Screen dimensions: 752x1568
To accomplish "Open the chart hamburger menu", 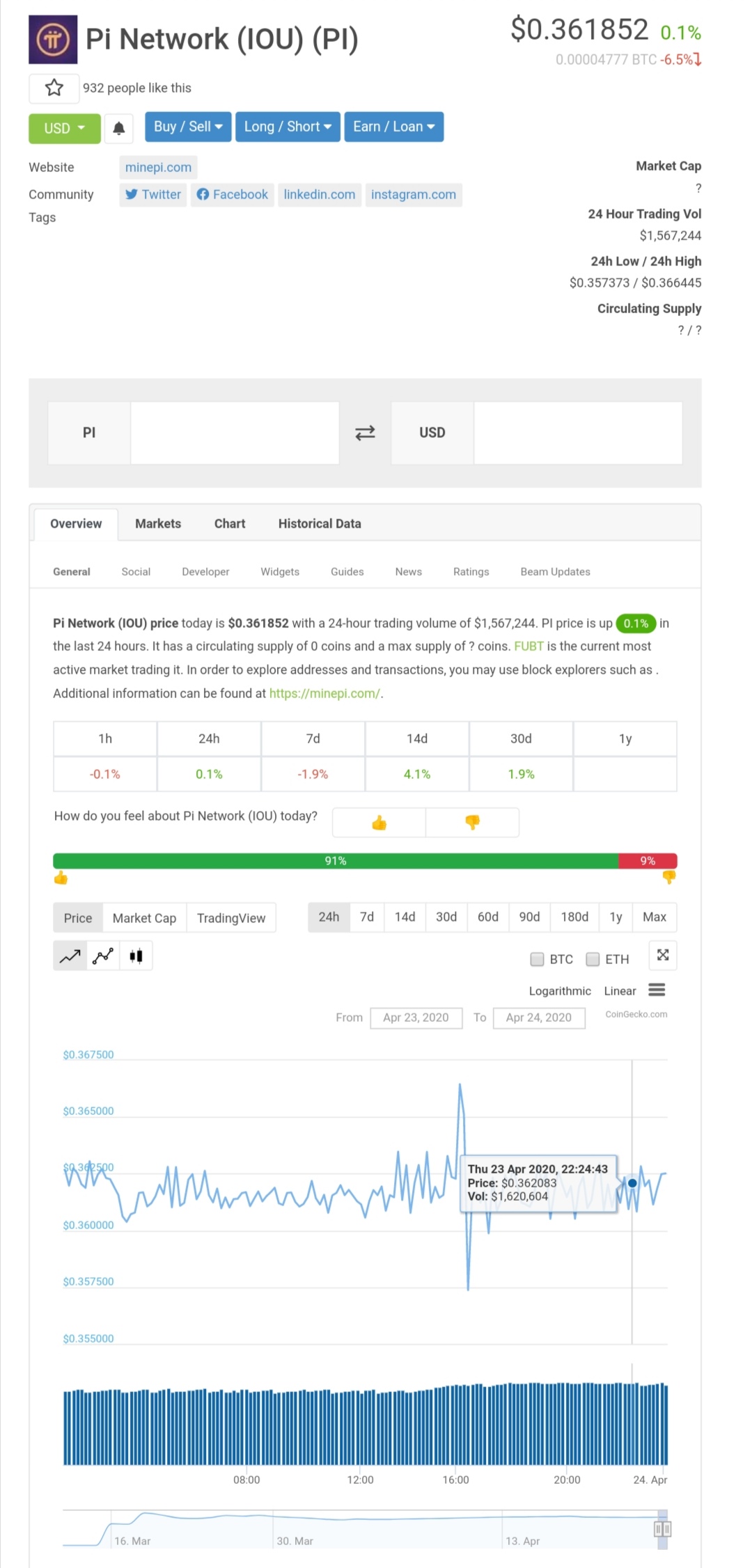I will [x=657, y=990].
